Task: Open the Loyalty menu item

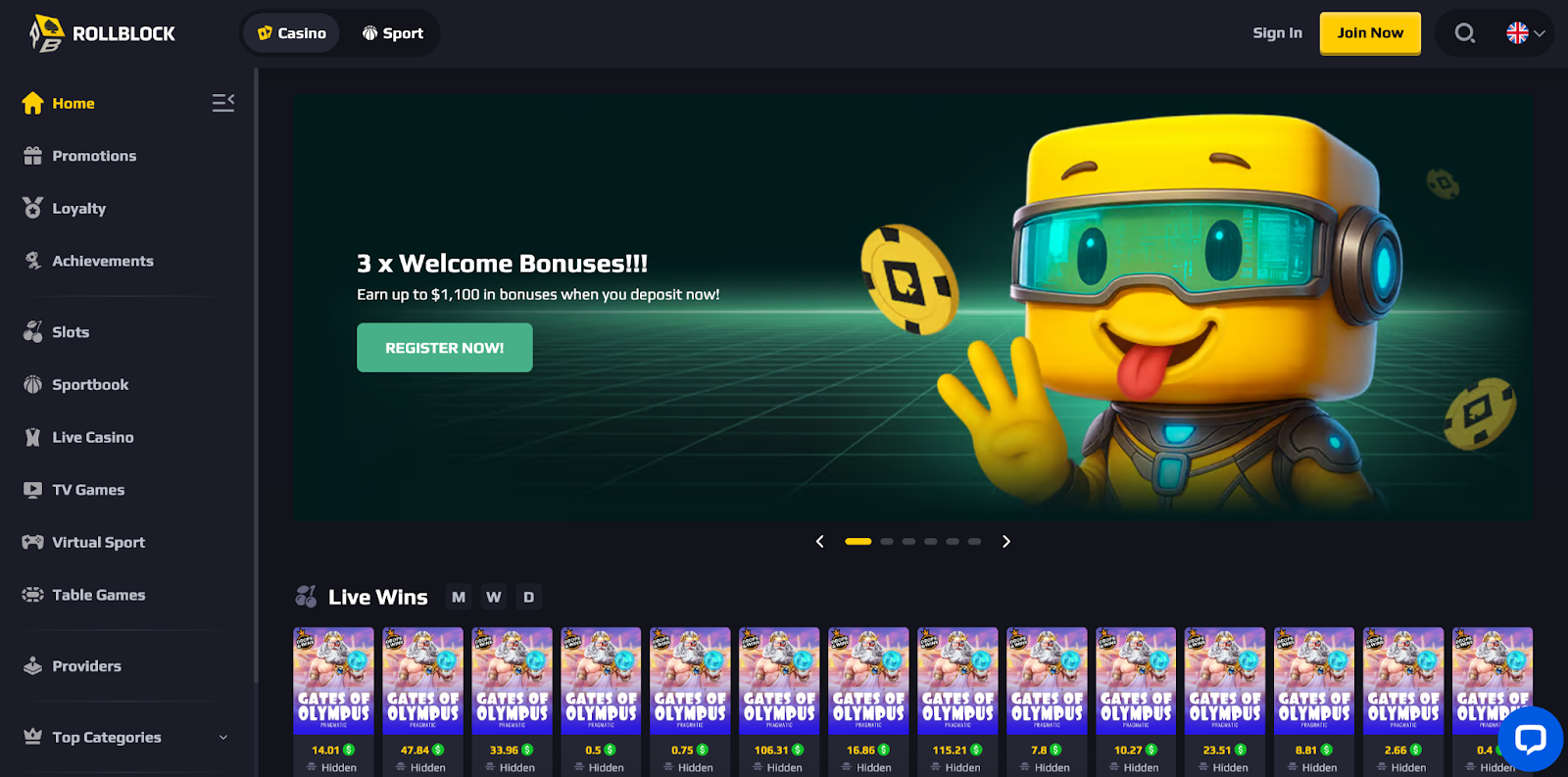Action: (x=79, y=208)
